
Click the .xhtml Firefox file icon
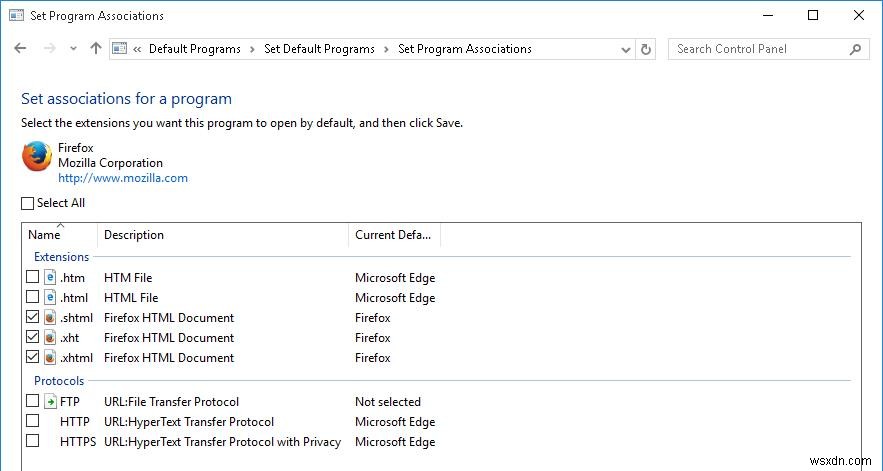pyautogui.click(x=51, y=357)
